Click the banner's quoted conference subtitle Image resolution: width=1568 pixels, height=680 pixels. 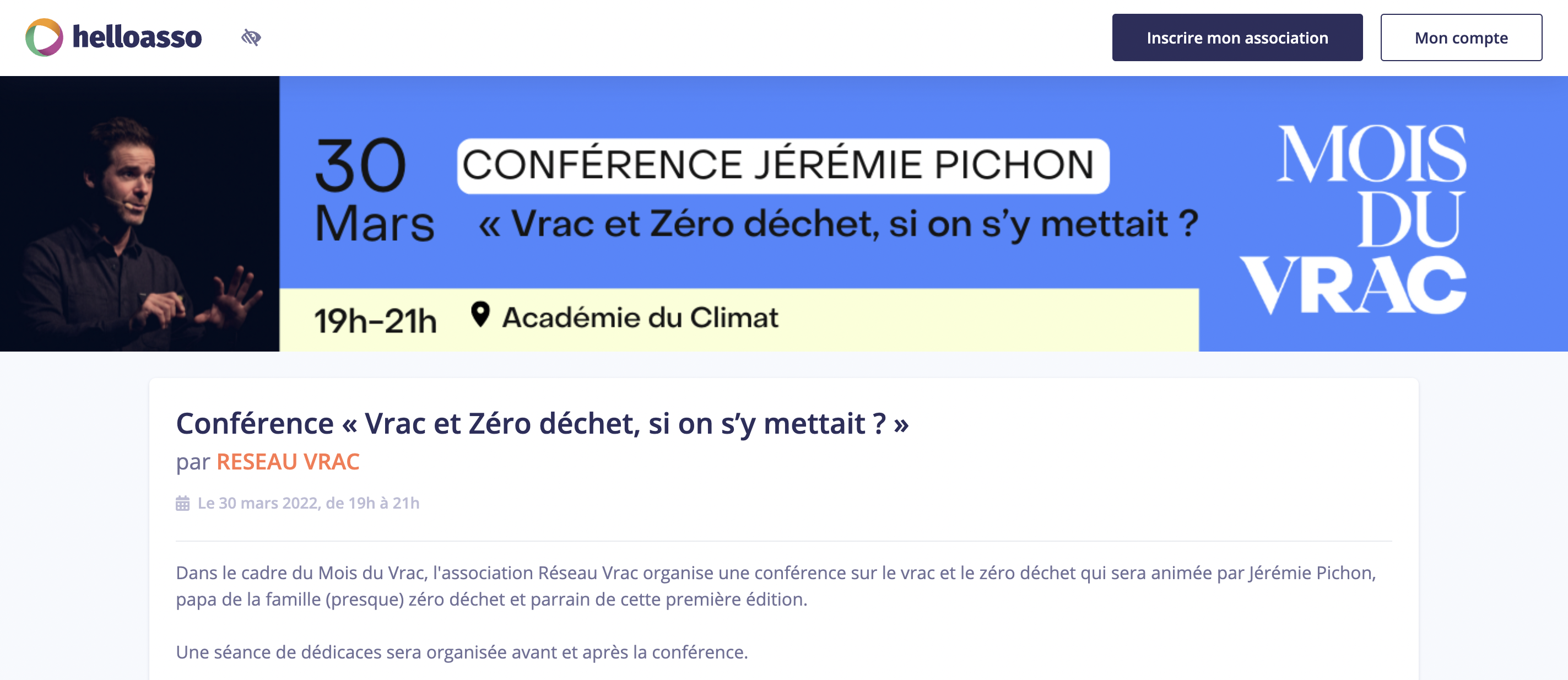click(x=837, y=224)
